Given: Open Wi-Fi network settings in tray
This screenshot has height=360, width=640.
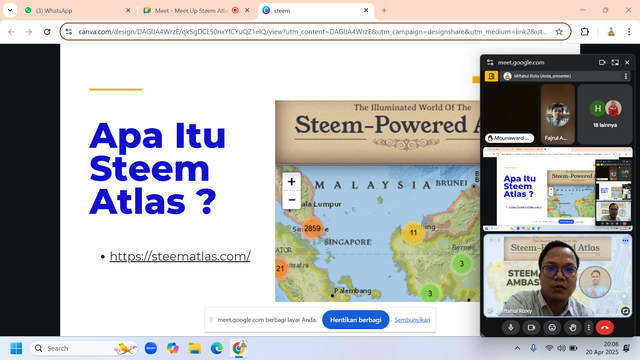Looking at the screenshot, I should pos(549,348).
